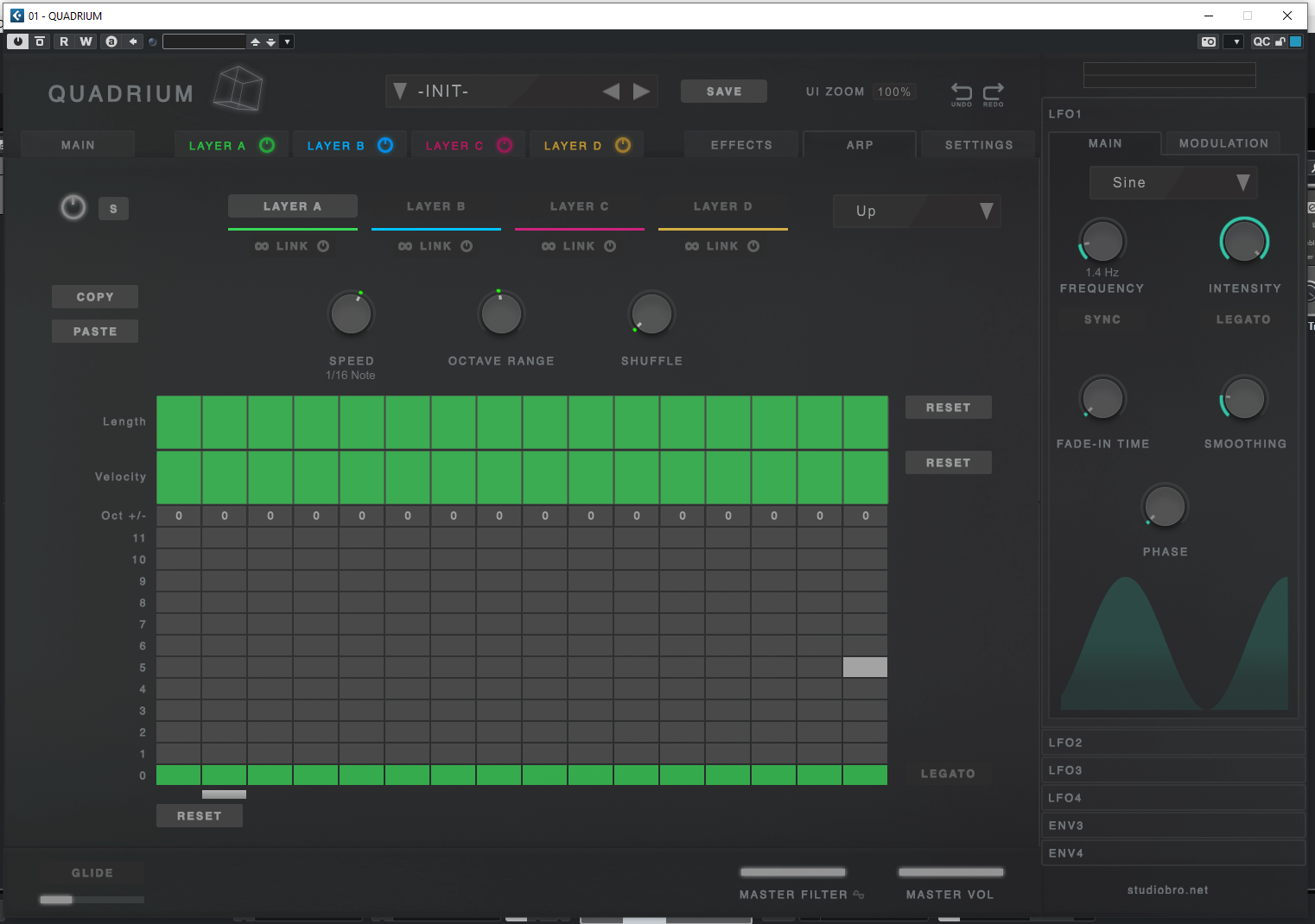Viewport: 1315px width, 924px height.
Task: Click the link chain icon under Layer C
Action: 549,246
